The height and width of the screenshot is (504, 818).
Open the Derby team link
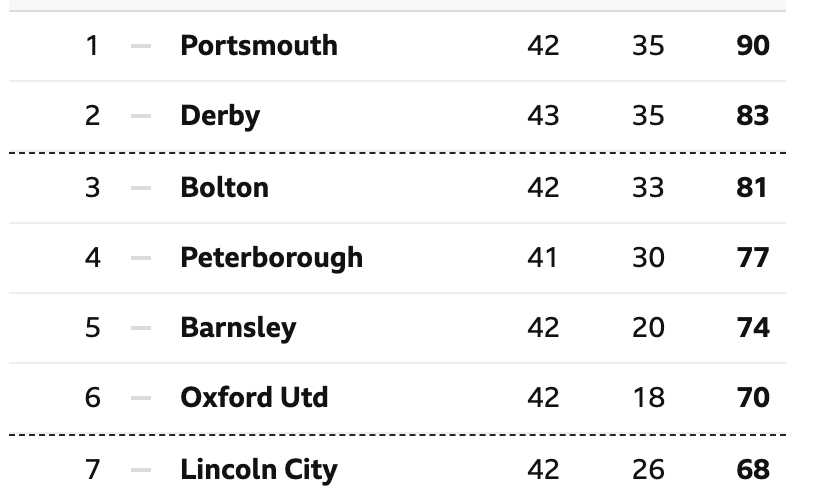click(x=220, y=115)
